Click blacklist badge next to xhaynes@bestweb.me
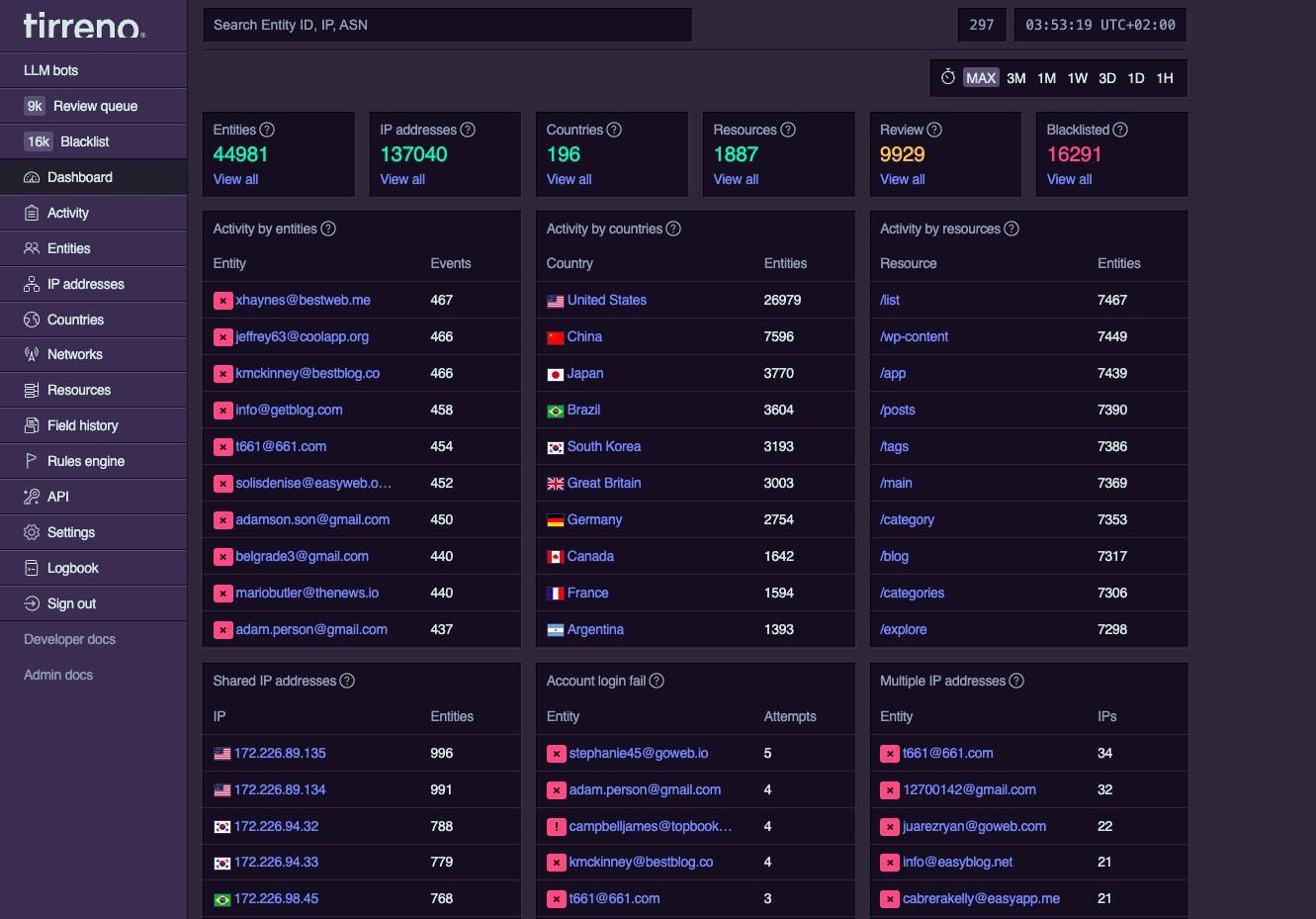This screenshot has height=919, width=1316. (x=223, y=301)
